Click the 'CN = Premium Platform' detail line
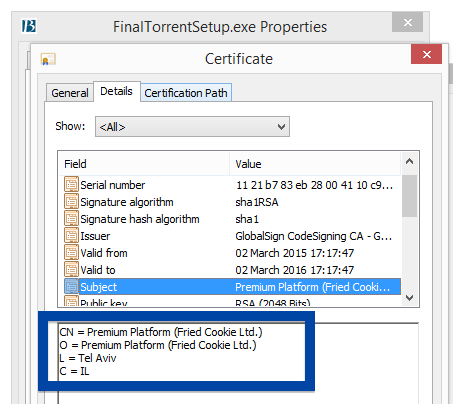Viewport: 453px width, 404px height. coord(161,332)
